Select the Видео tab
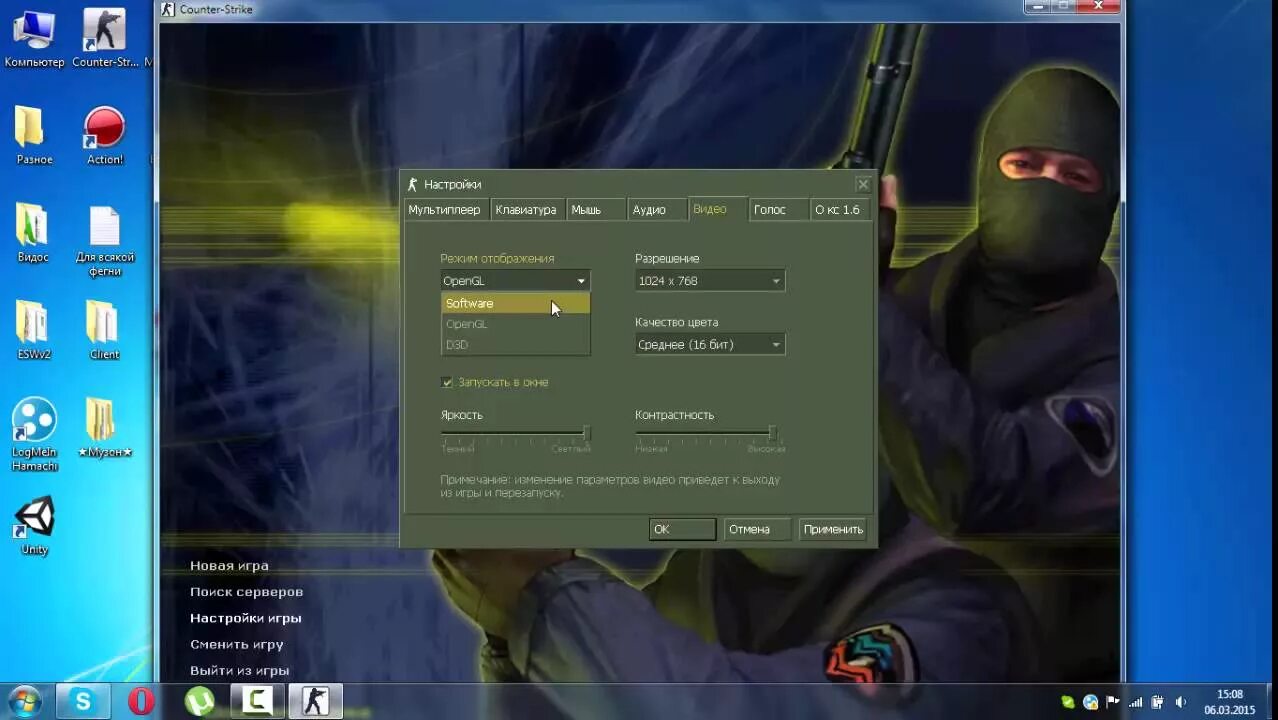 (717, 208)
